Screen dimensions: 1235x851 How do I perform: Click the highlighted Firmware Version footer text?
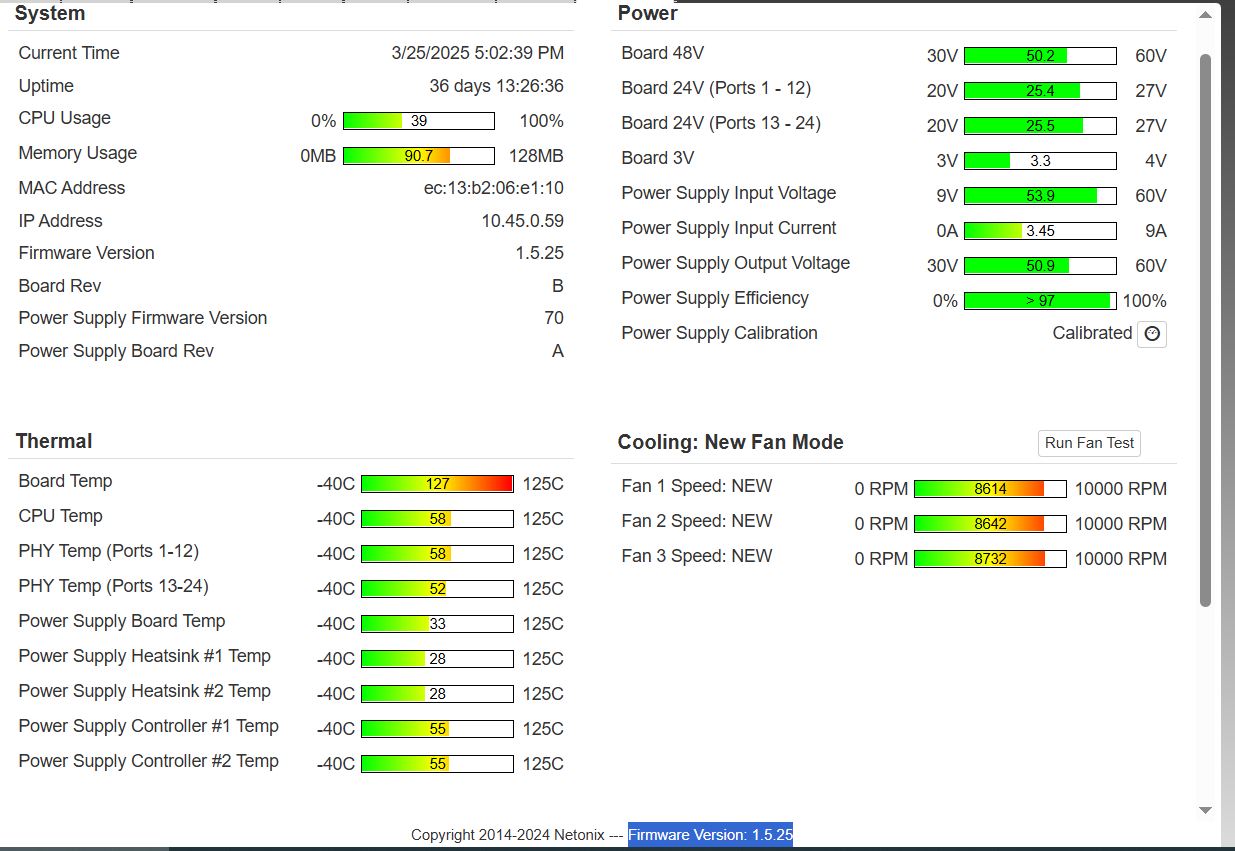pyautogui.click(x=710, y=835)
